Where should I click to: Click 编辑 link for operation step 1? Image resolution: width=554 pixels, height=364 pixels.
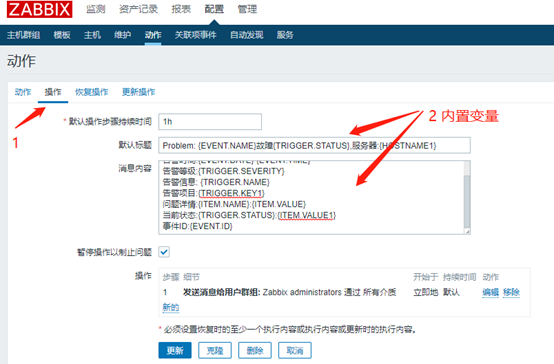point(490,292)
